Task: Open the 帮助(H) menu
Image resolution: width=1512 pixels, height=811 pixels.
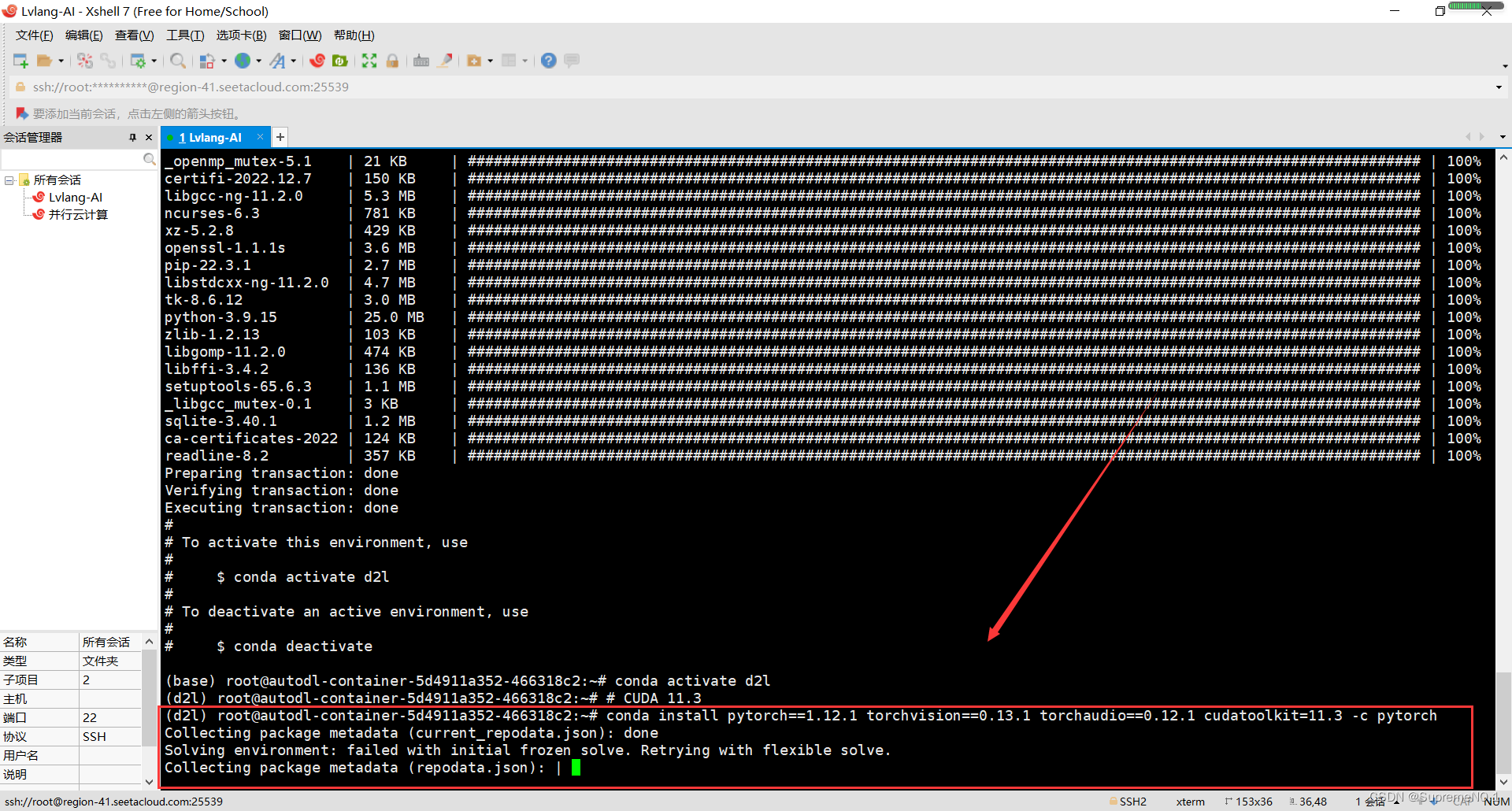Action: [354, 35]
